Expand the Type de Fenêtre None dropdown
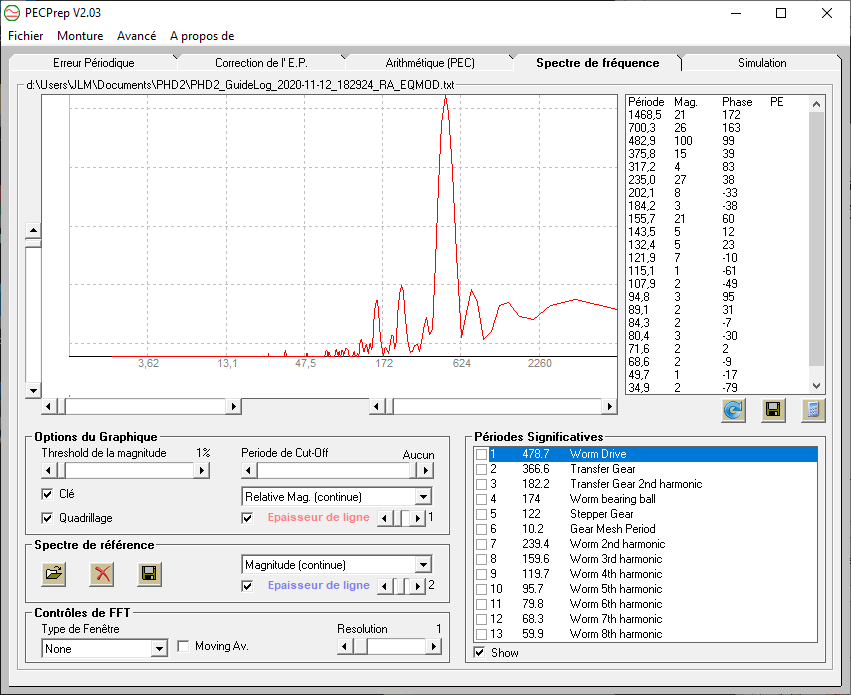This screenshot has height=695, width=851. tap(159, 648)
